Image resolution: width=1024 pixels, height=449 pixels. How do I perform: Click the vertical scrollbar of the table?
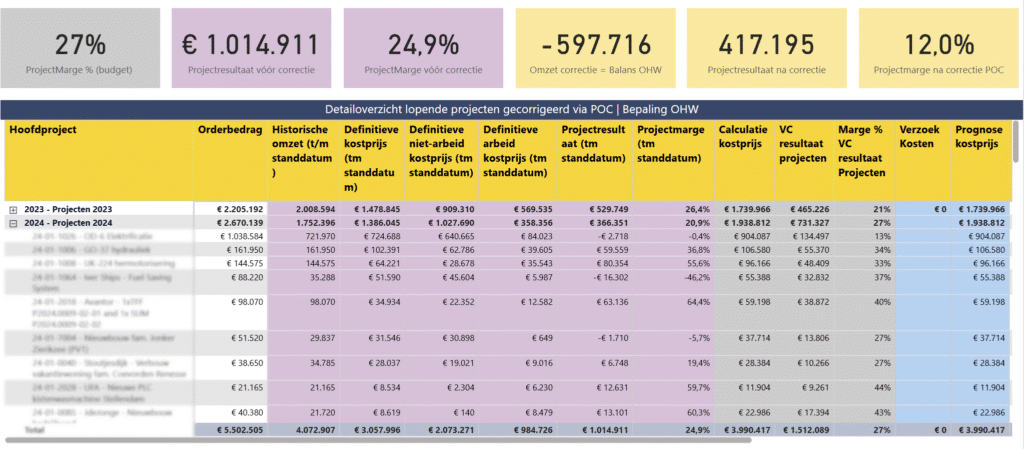pos(1017,141)
